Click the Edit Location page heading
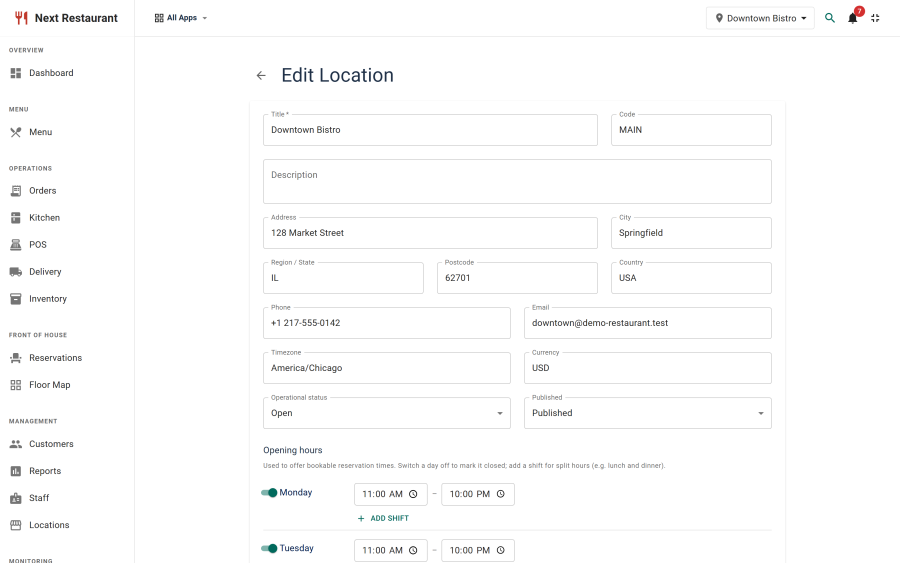Screen dimensions: 900x563 coord(338,75)
